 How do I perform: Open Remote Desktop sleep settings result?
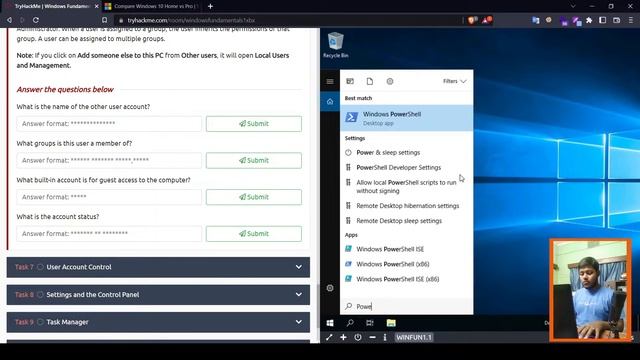407,221
